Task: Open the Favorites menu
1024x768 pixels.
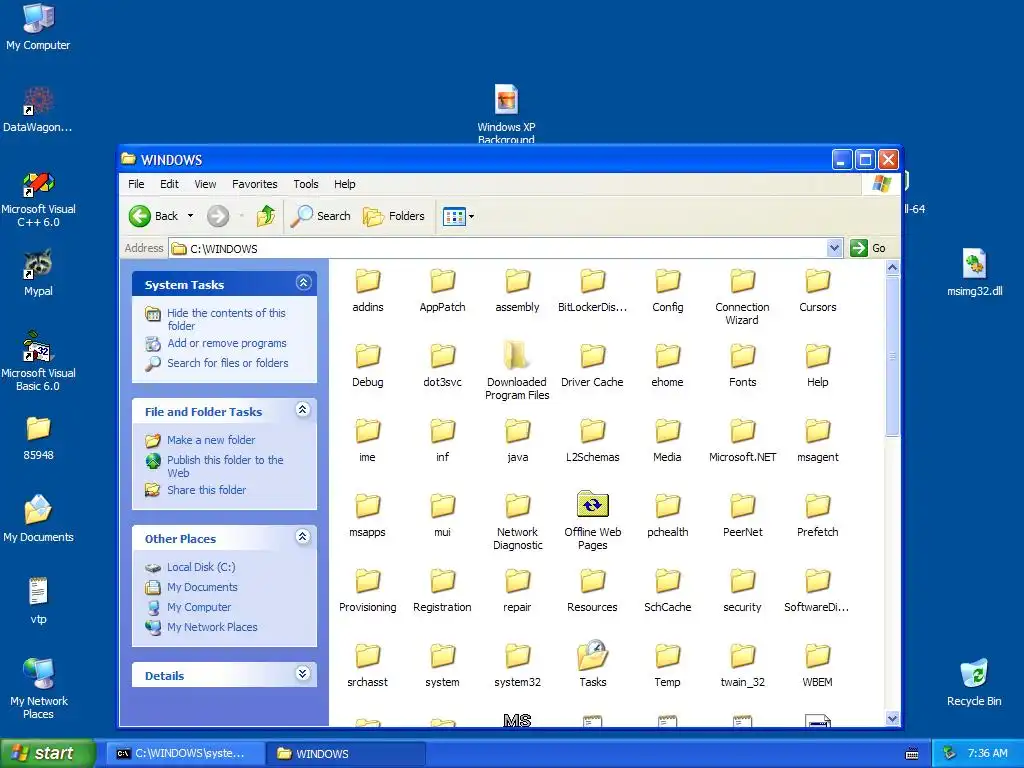Action: click(255, 184)
